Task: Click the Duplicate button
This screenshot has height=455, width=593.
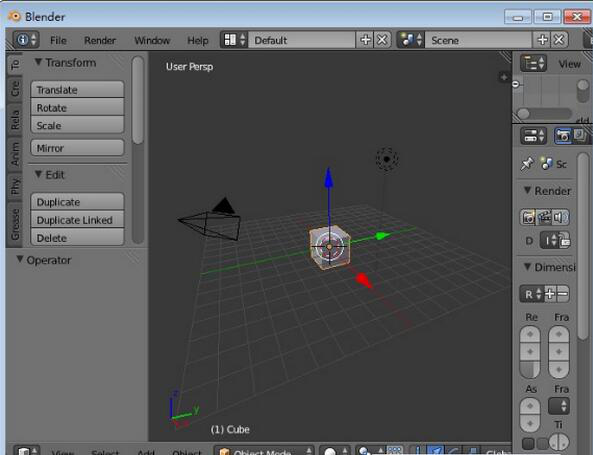Action: tap(77, 202)
